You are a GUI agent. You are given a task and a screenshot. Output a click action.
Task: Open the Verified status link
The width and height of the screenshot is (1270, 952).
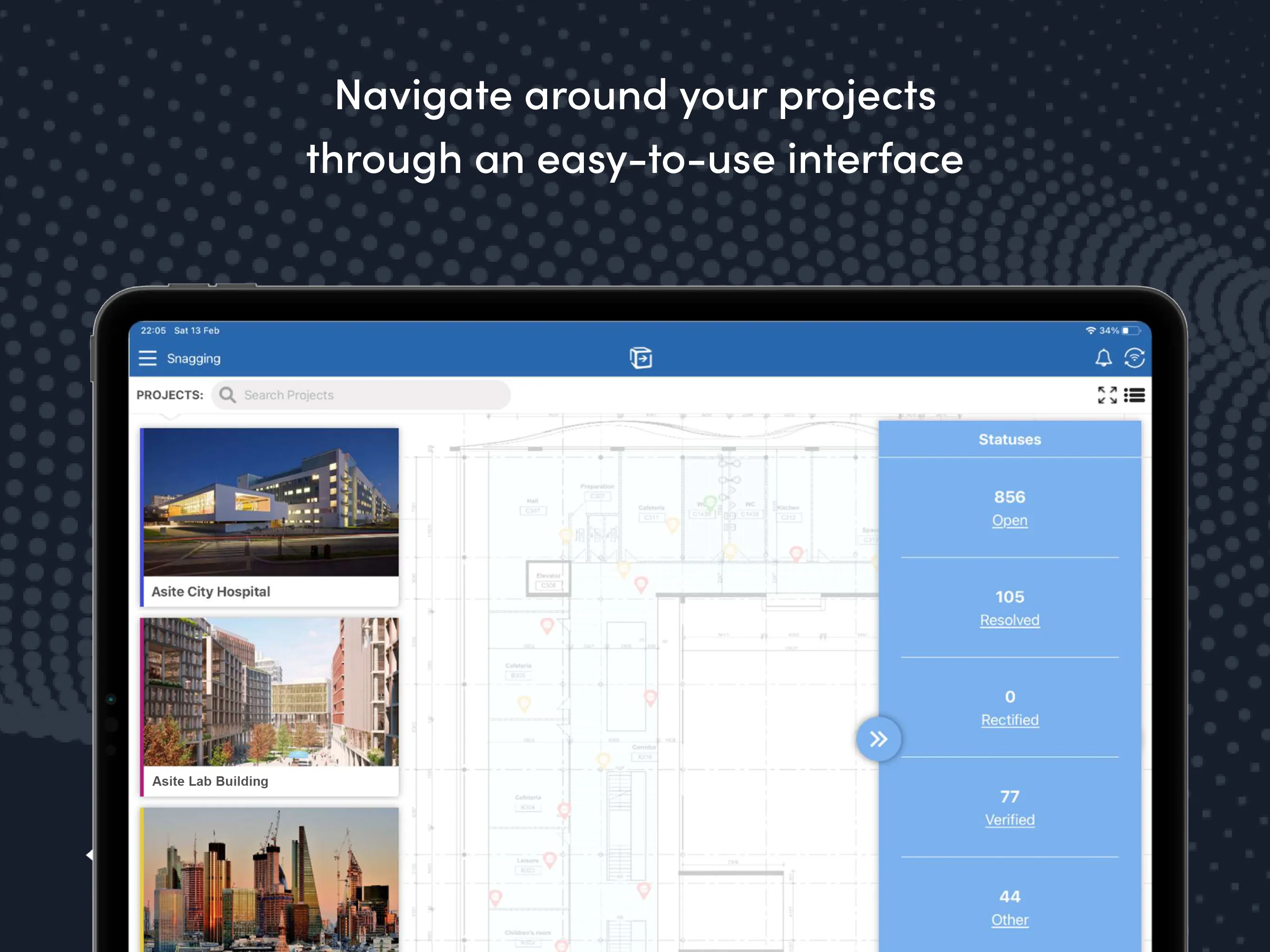(1010, 820)
